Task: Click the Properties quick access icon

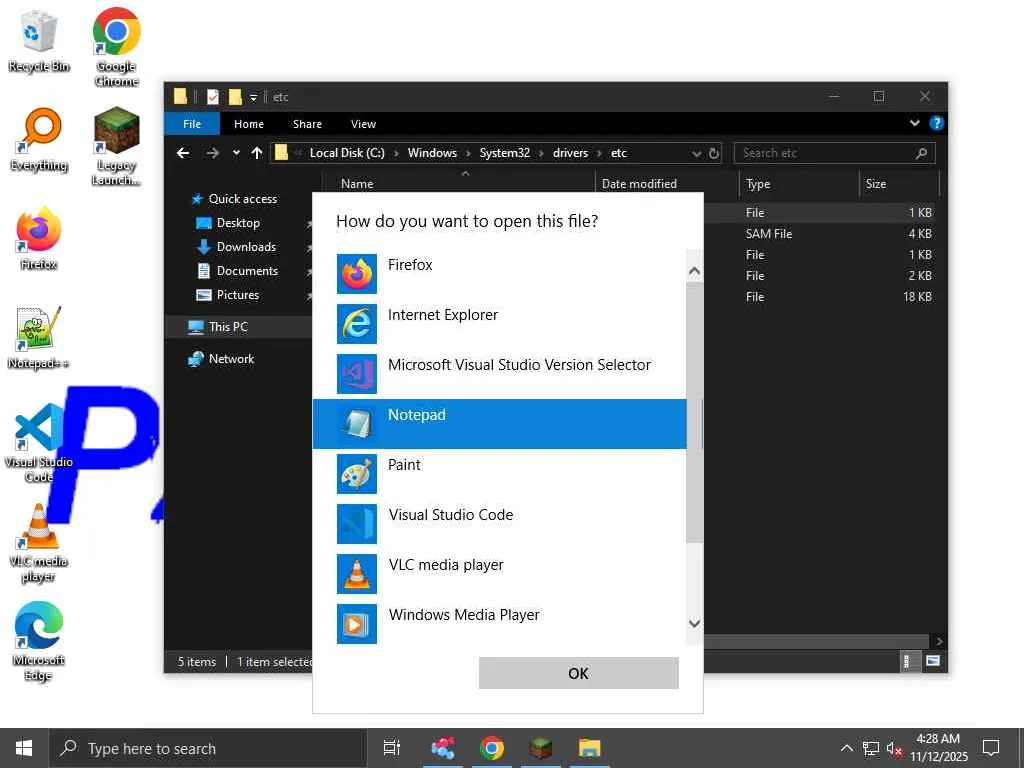Action: pos(213,97)
